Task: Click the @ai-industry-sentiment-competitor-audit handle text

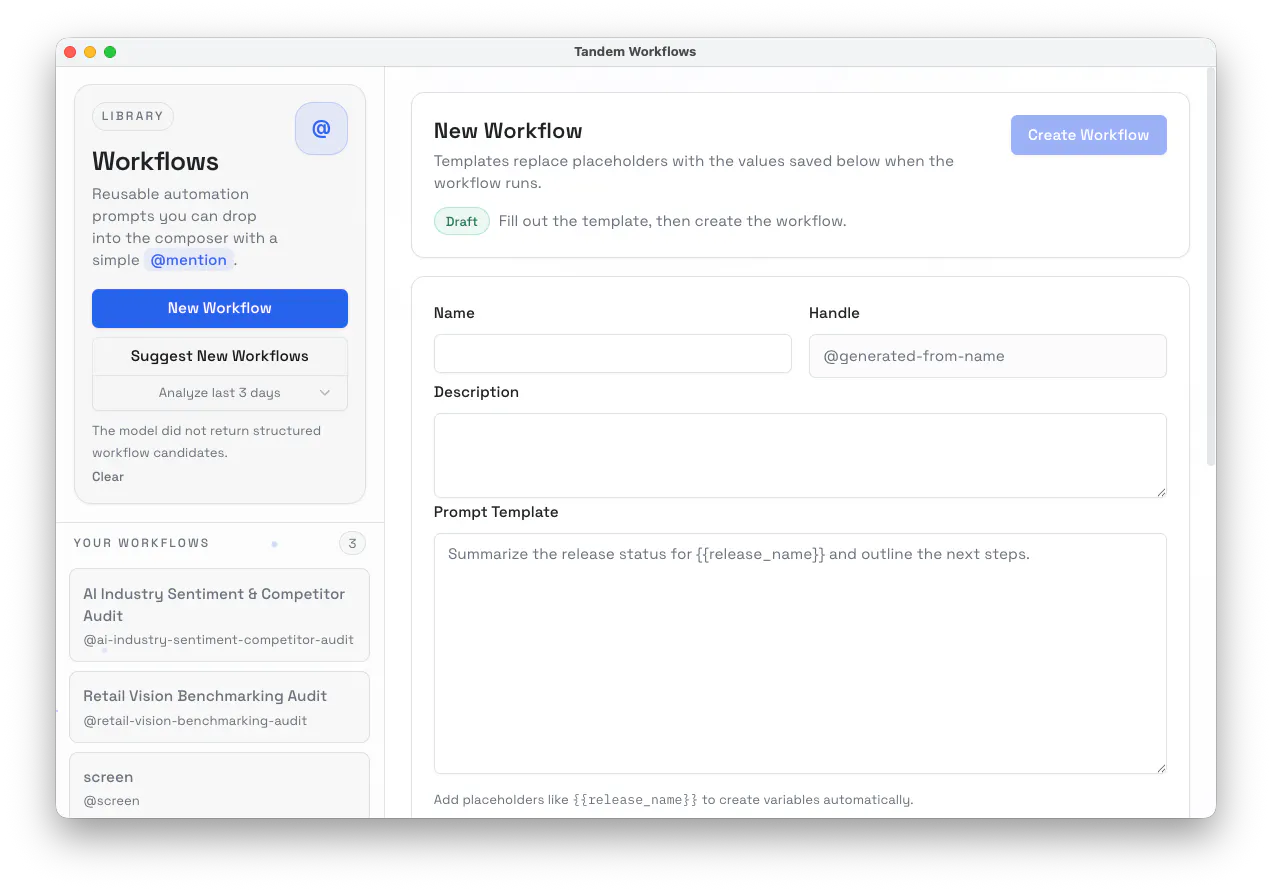Action: point(218,640)
